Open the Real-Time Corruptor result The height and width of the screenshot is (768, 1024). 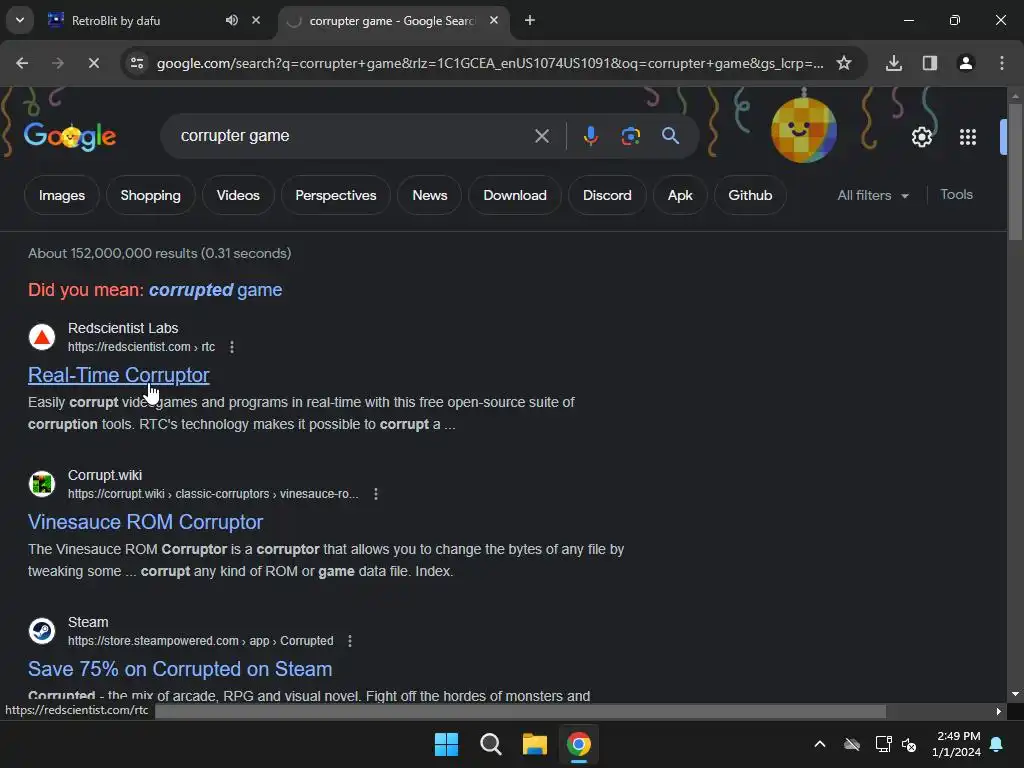pyautogui.click(x=119, y=375)
